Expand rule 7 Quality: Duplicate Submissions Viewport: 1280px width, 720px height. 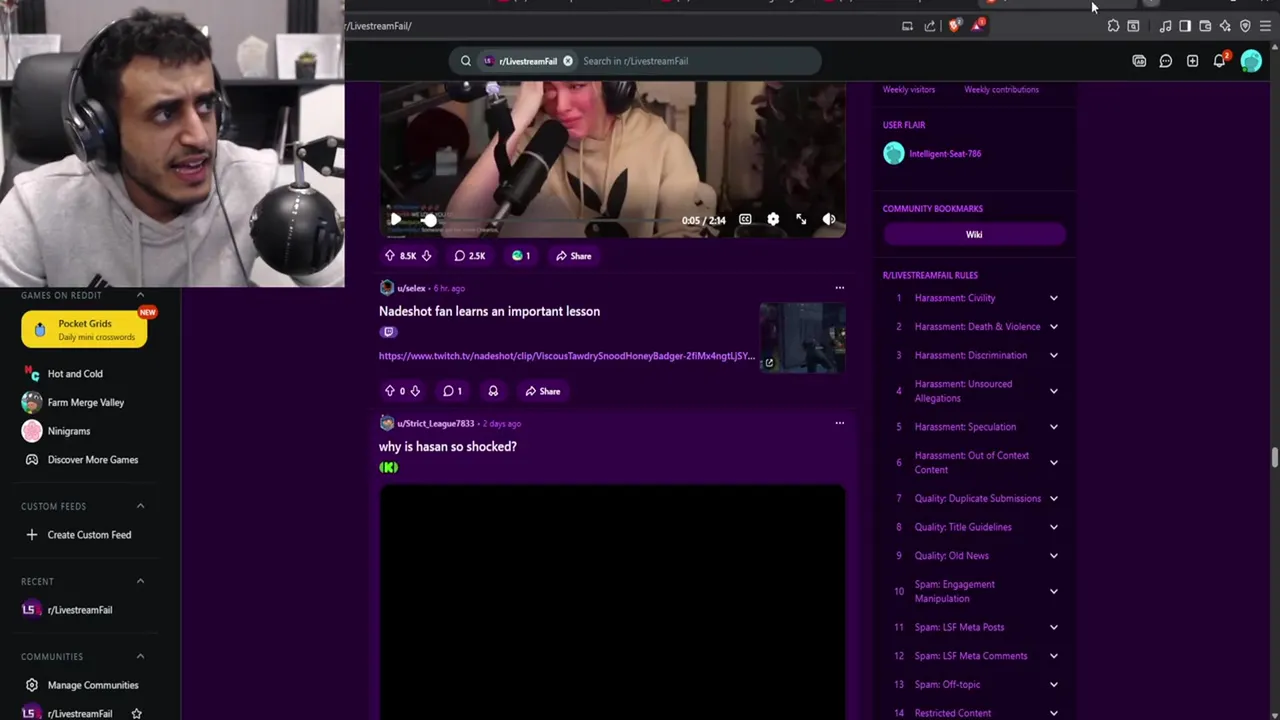[x=1054, y=498]
